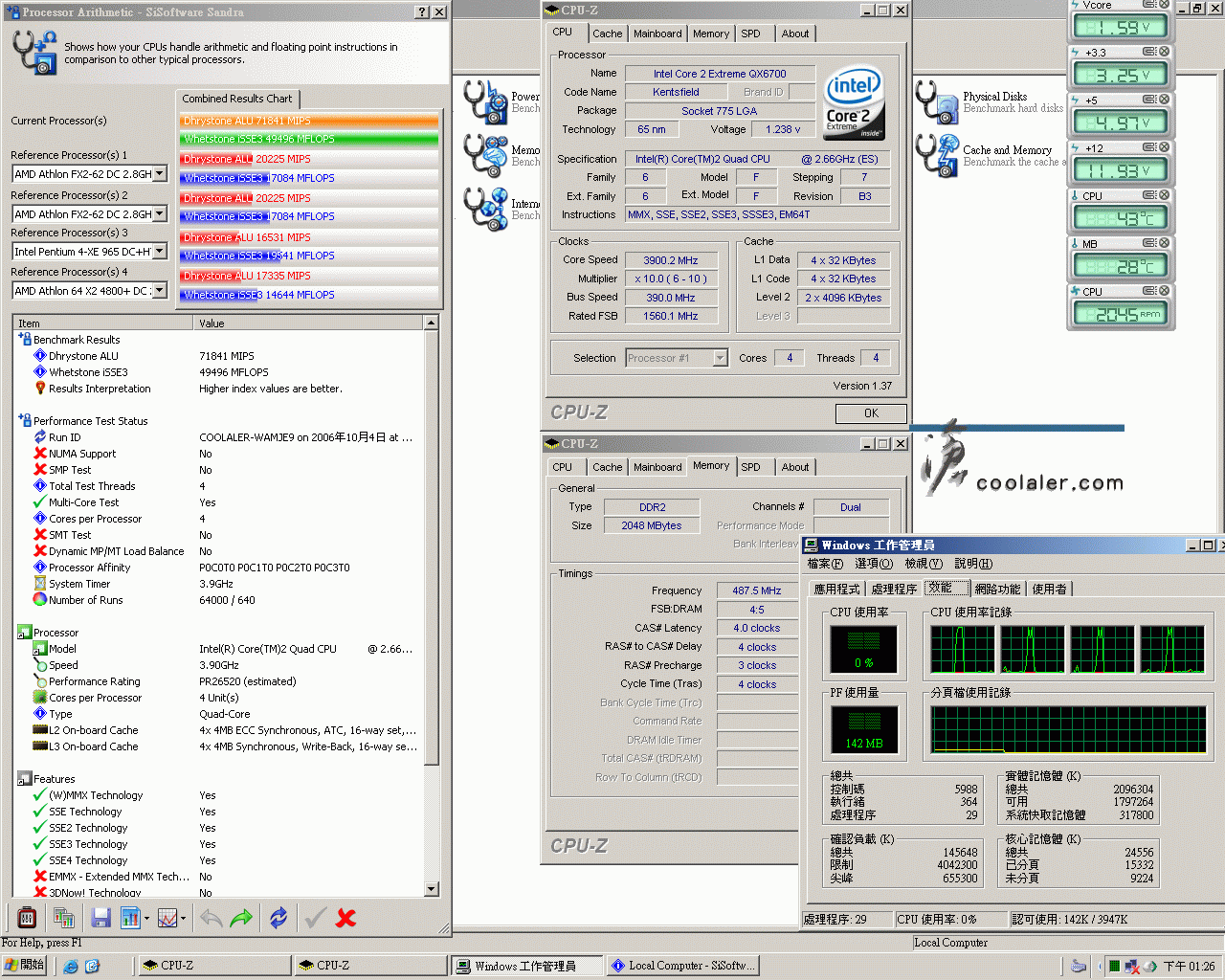Open Reference Processor 4 Athlon 64 X2 dropdown

[160, 291]
